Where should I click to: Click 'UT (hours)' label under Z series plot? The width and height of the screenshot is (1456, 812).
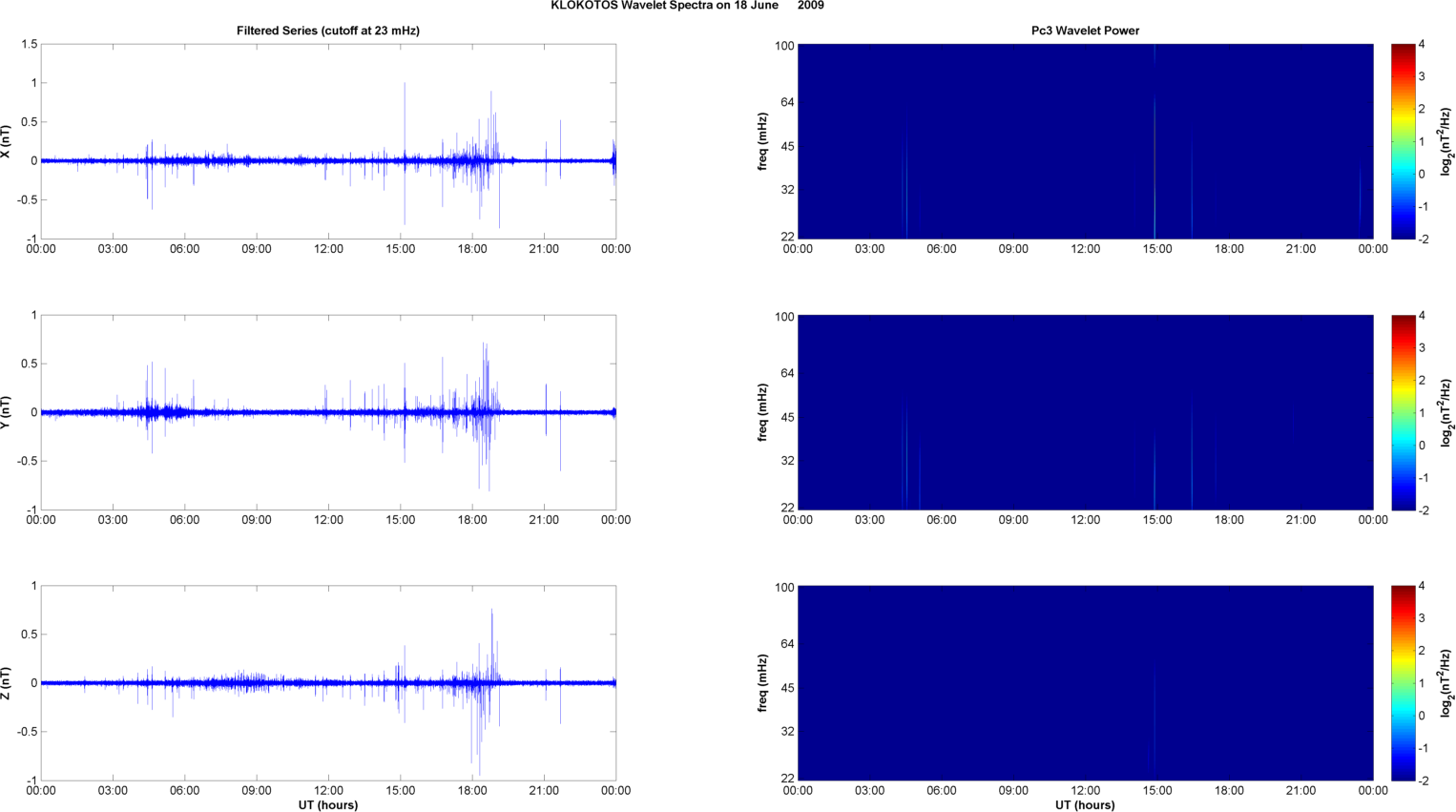pos(328,804)
